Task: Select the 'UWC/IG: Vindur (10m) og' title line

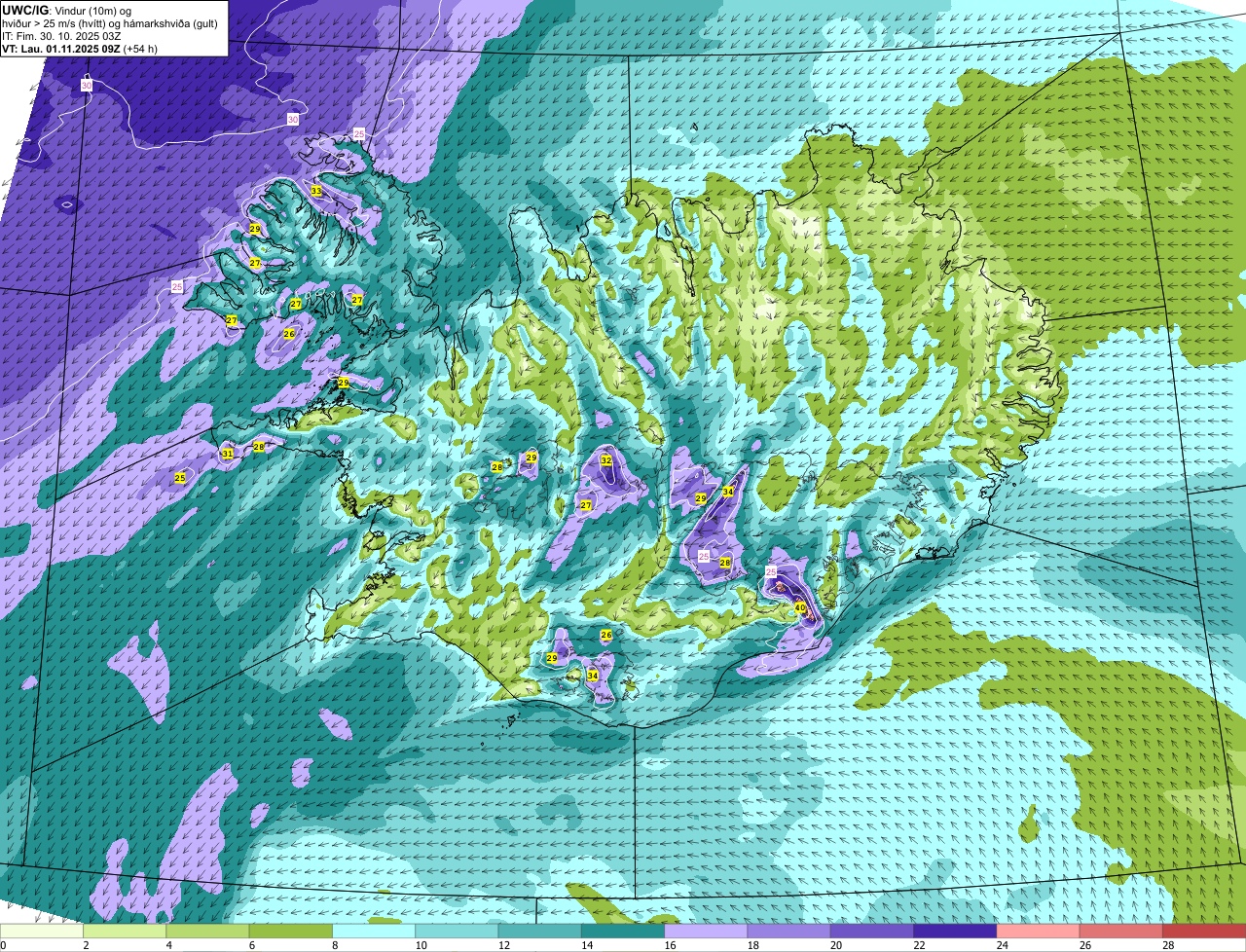Action: (65, 10)
